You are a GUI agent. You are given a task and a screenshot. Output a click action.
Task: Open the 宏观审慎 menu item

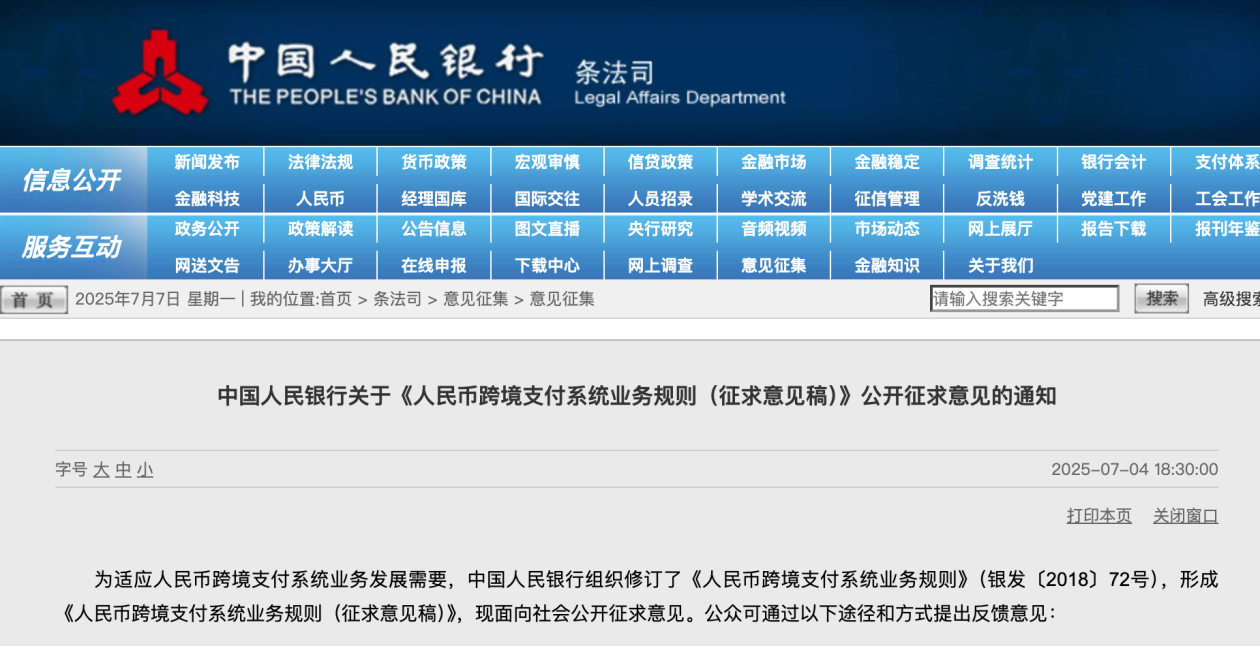click(547, 162)
